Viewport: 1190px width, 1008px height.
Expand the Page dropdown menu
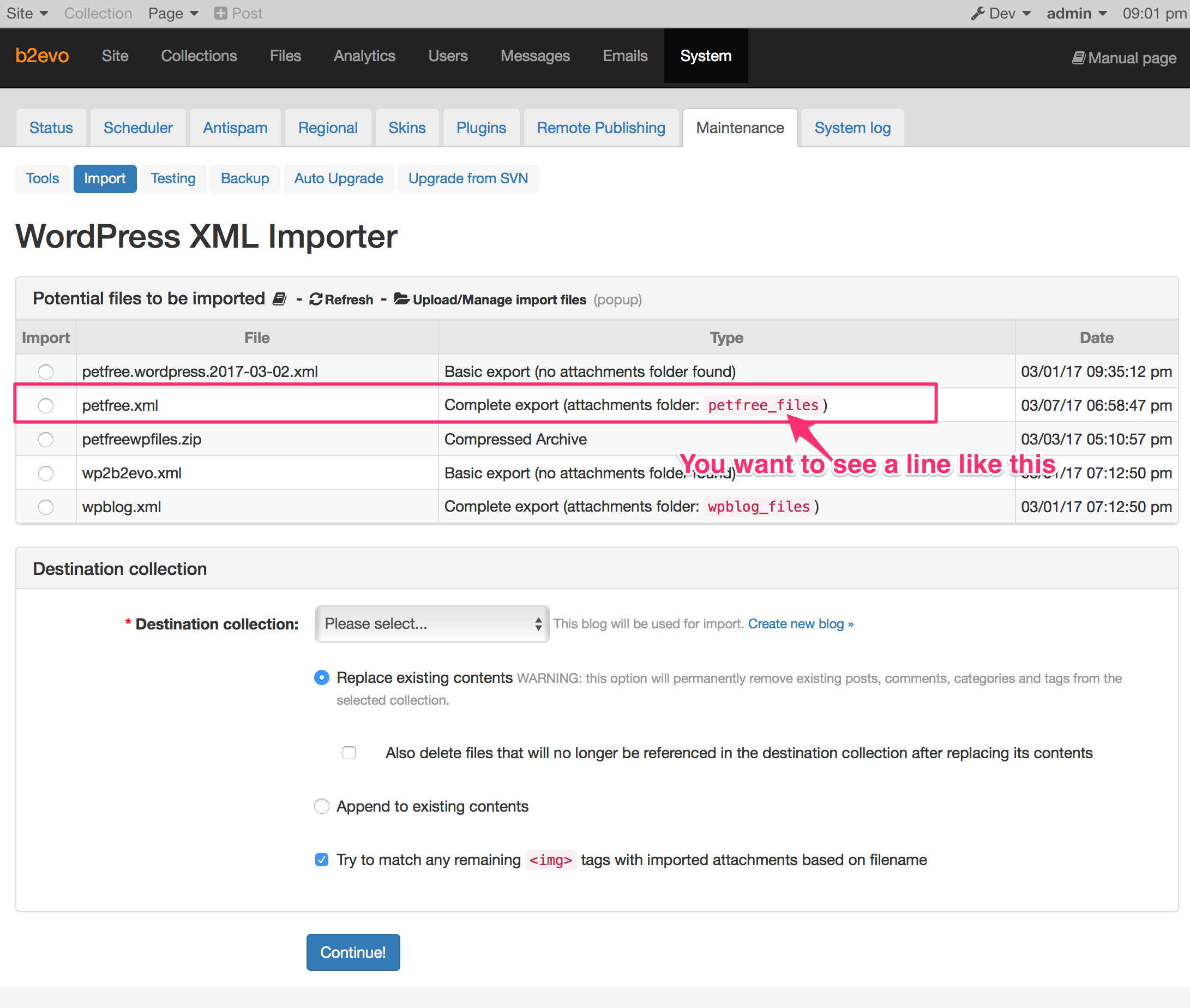coord(173,13)
